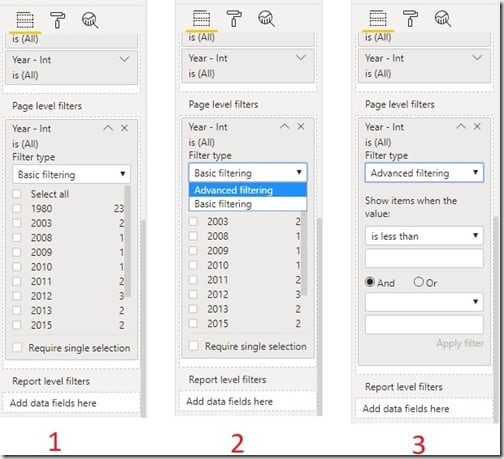Screen dimensions: 504x459
Task: Open Fields tab icon in panel 2
Action: tap(201, 18)
